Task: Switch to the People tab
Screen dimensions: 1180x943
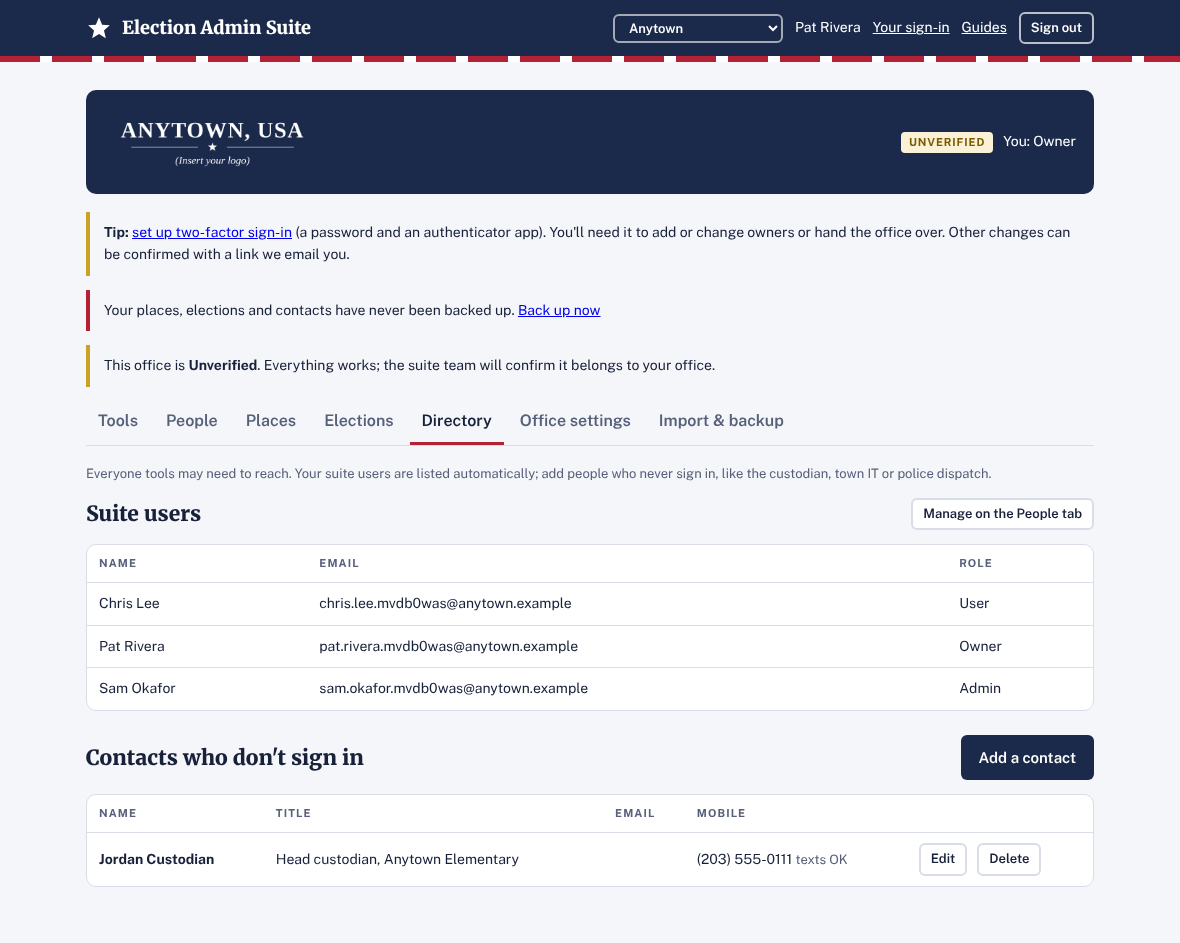Action: click(192, 421)
